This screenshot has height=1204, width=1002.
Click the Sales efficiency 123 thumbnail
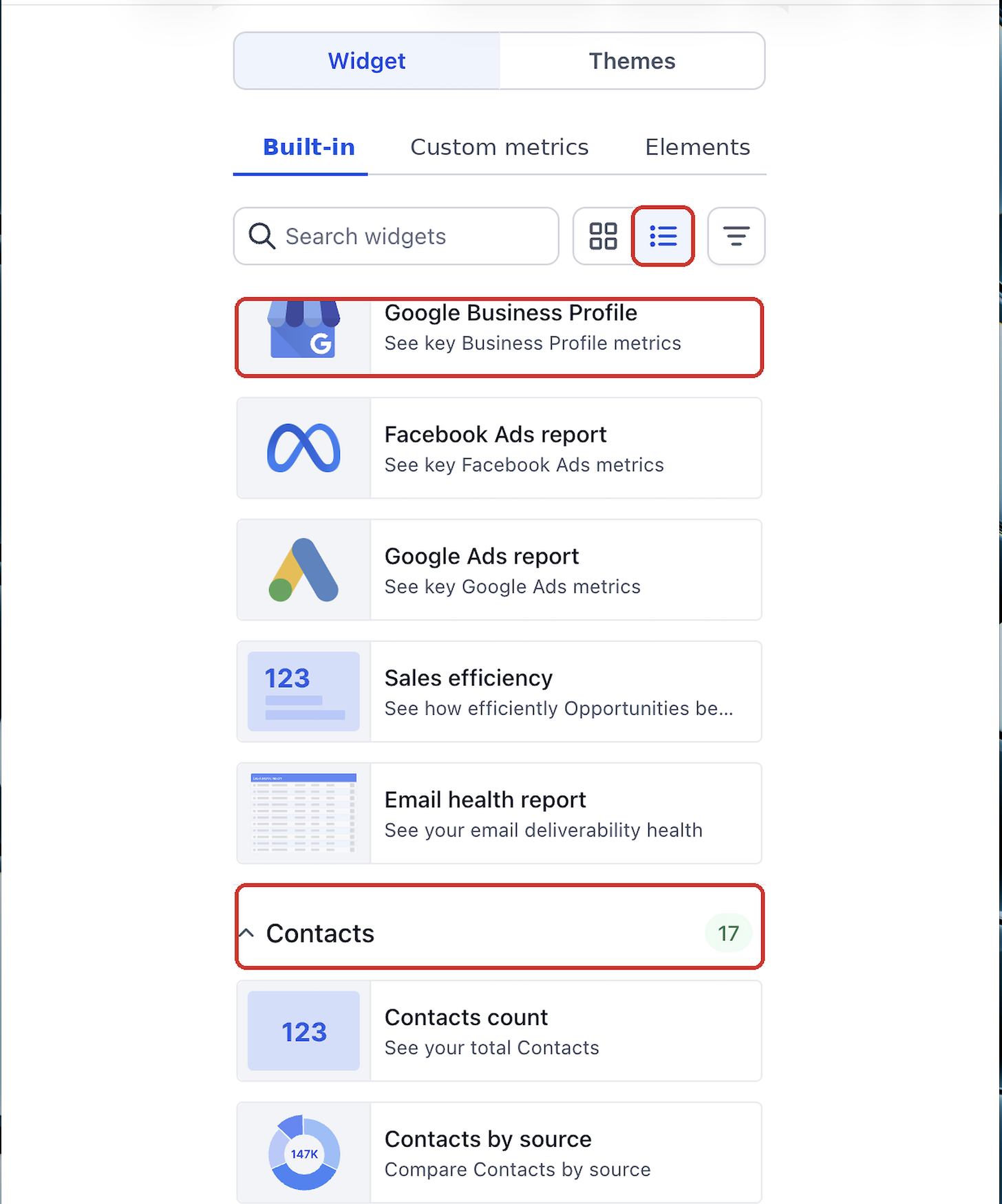pos(303,691)
